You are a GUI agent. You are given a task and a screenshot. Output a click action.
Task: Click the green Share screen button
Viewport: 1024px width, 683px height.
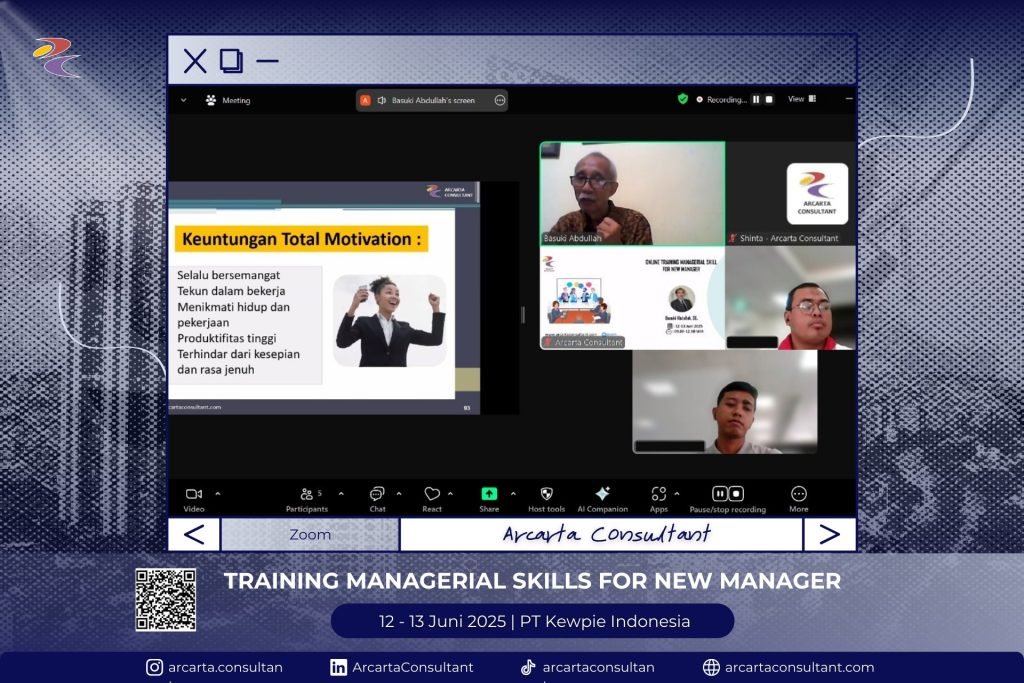pos(489,494)
